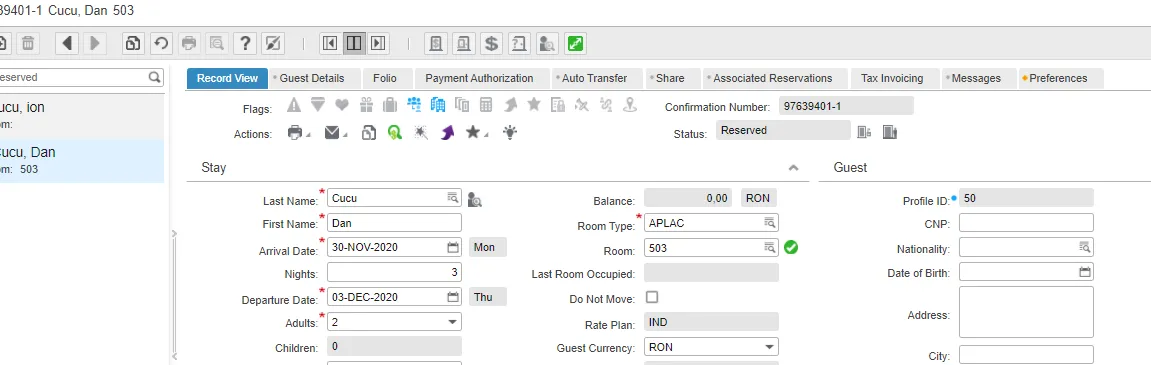1151x365 pixels.
Task: Click the light bulb action icon
Action: [510, 132]
